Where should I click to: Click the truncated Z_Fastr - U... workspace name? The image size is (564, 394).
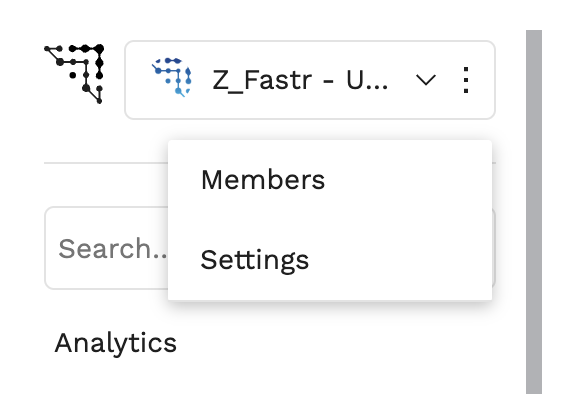pyautogui.click(x=300, y=81)
